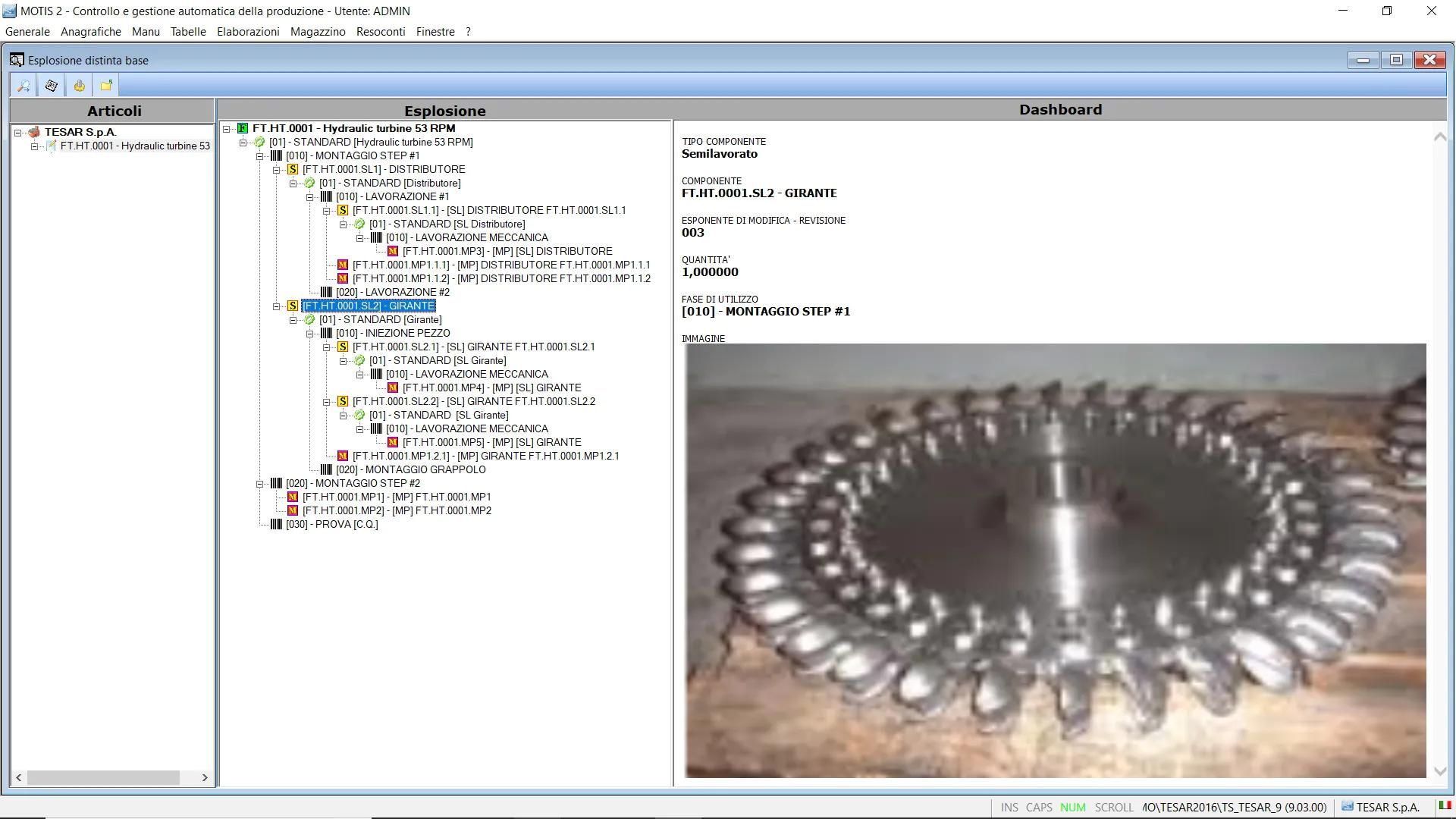
Task: Click red M icon of FT.HT.0001.MP1.1.2 row
Action: 343,278
